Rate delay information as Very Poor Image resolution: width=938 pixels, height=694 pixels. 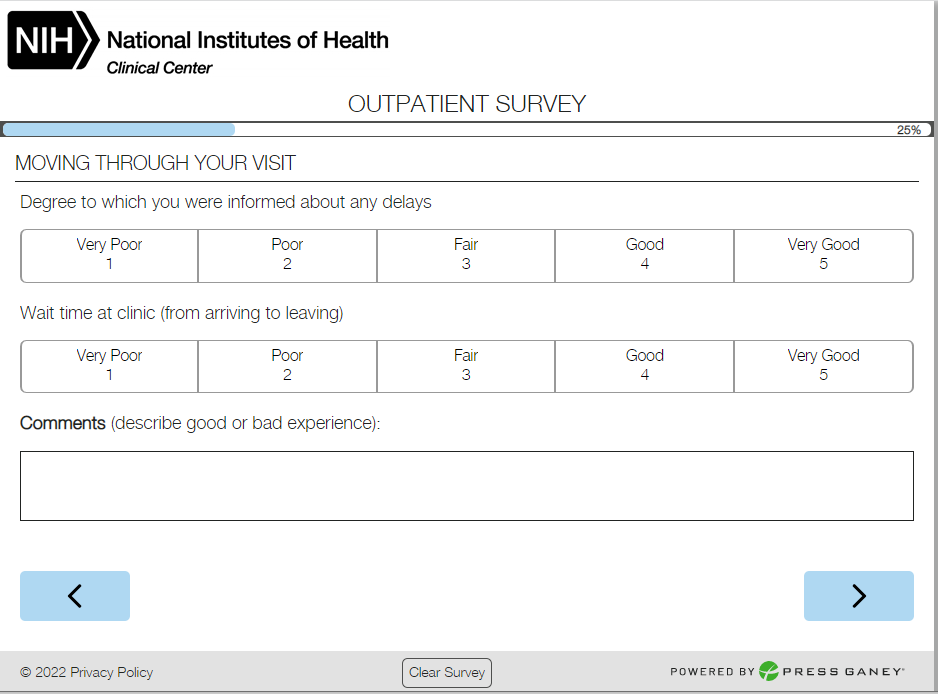[109, 255]
